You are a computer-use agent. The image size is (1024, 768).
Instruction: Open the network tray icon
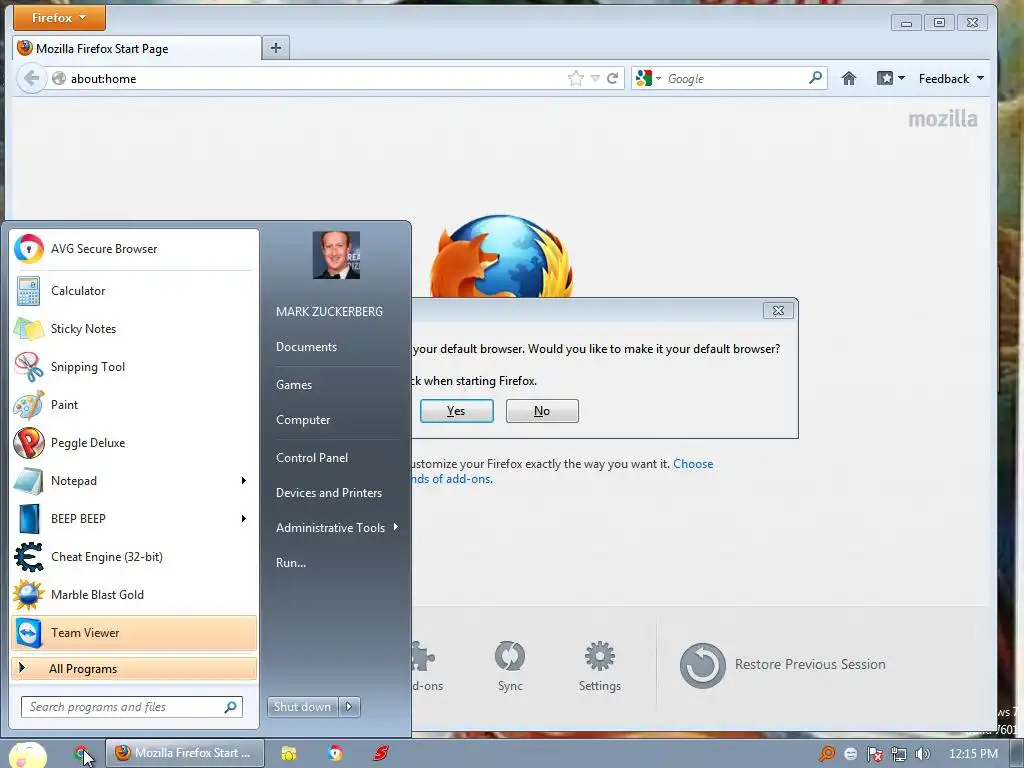click(899, 754)
